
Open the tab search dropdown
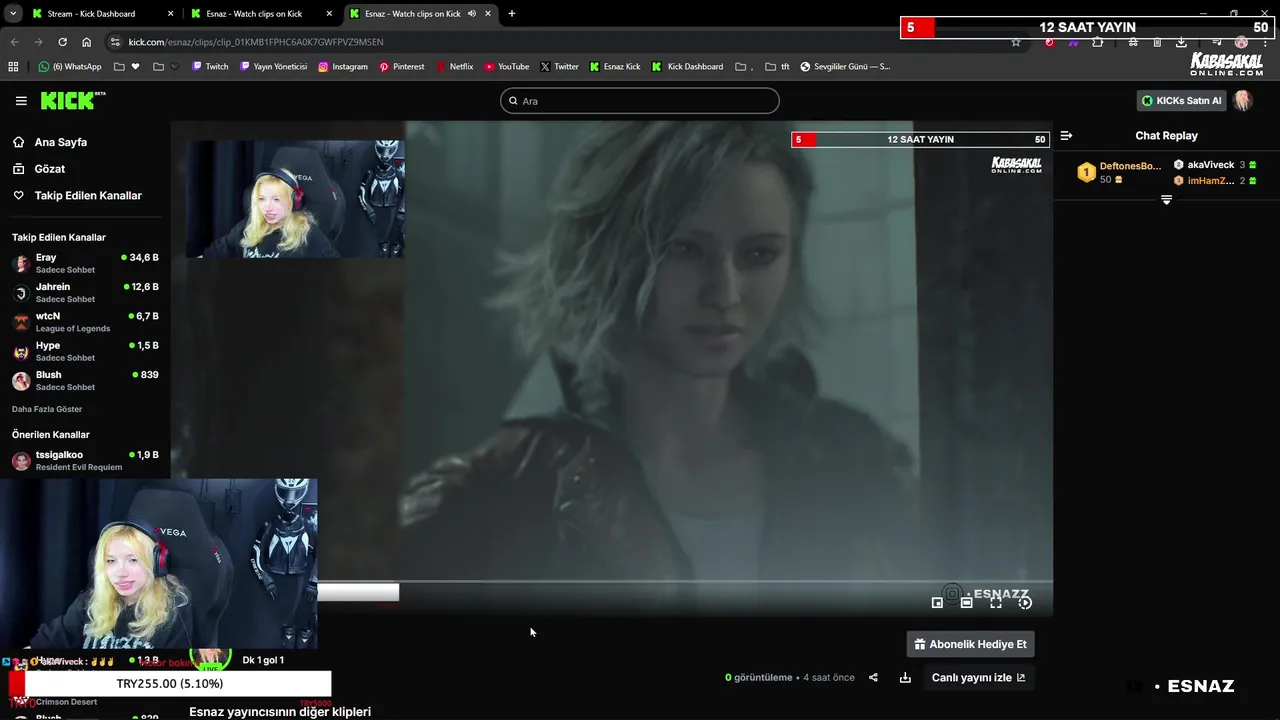click(13, 14)
